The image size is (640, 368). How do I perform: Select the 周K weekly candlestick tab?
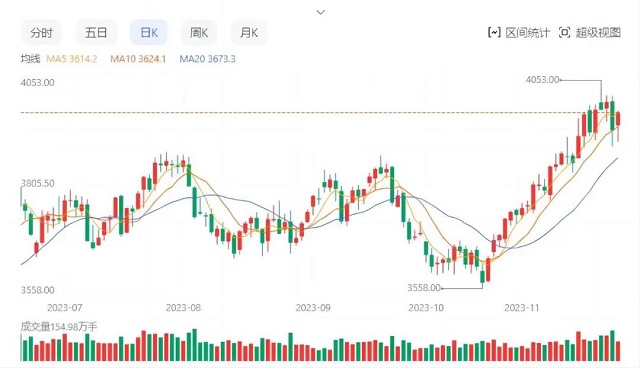click(x=199, y=32)
